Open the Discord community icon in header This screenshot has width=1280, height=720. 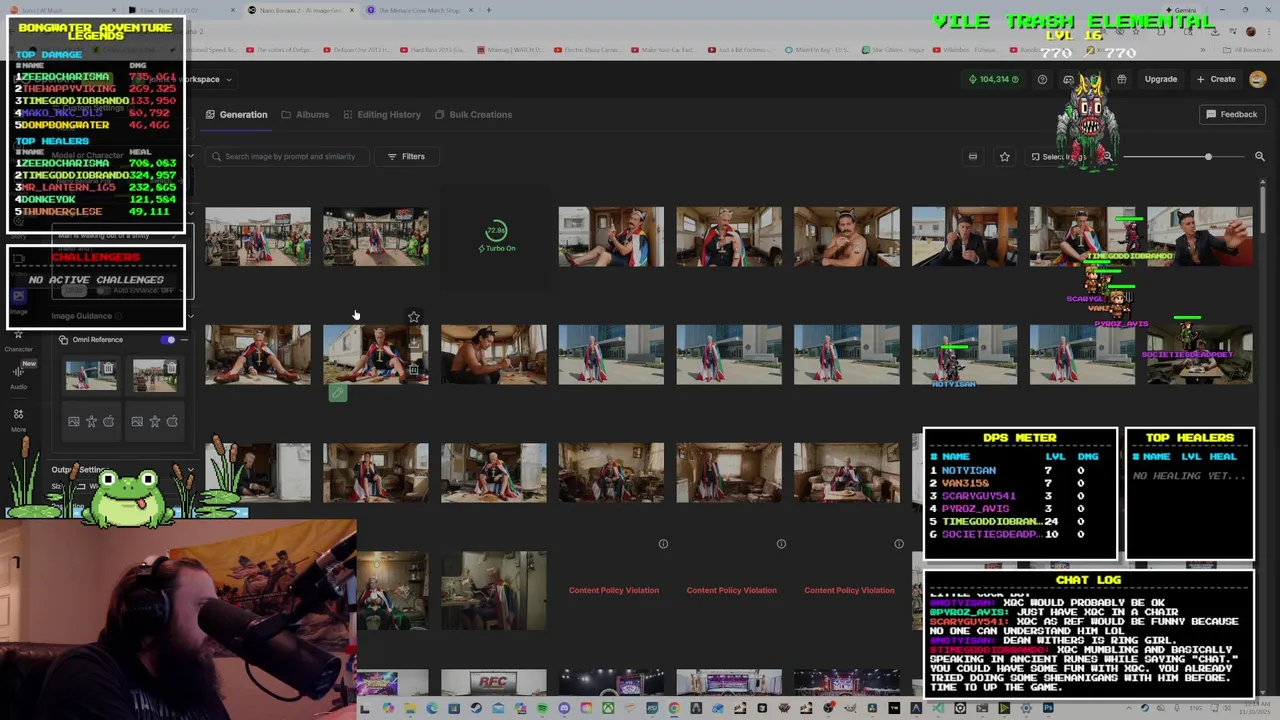(1068, 79)
